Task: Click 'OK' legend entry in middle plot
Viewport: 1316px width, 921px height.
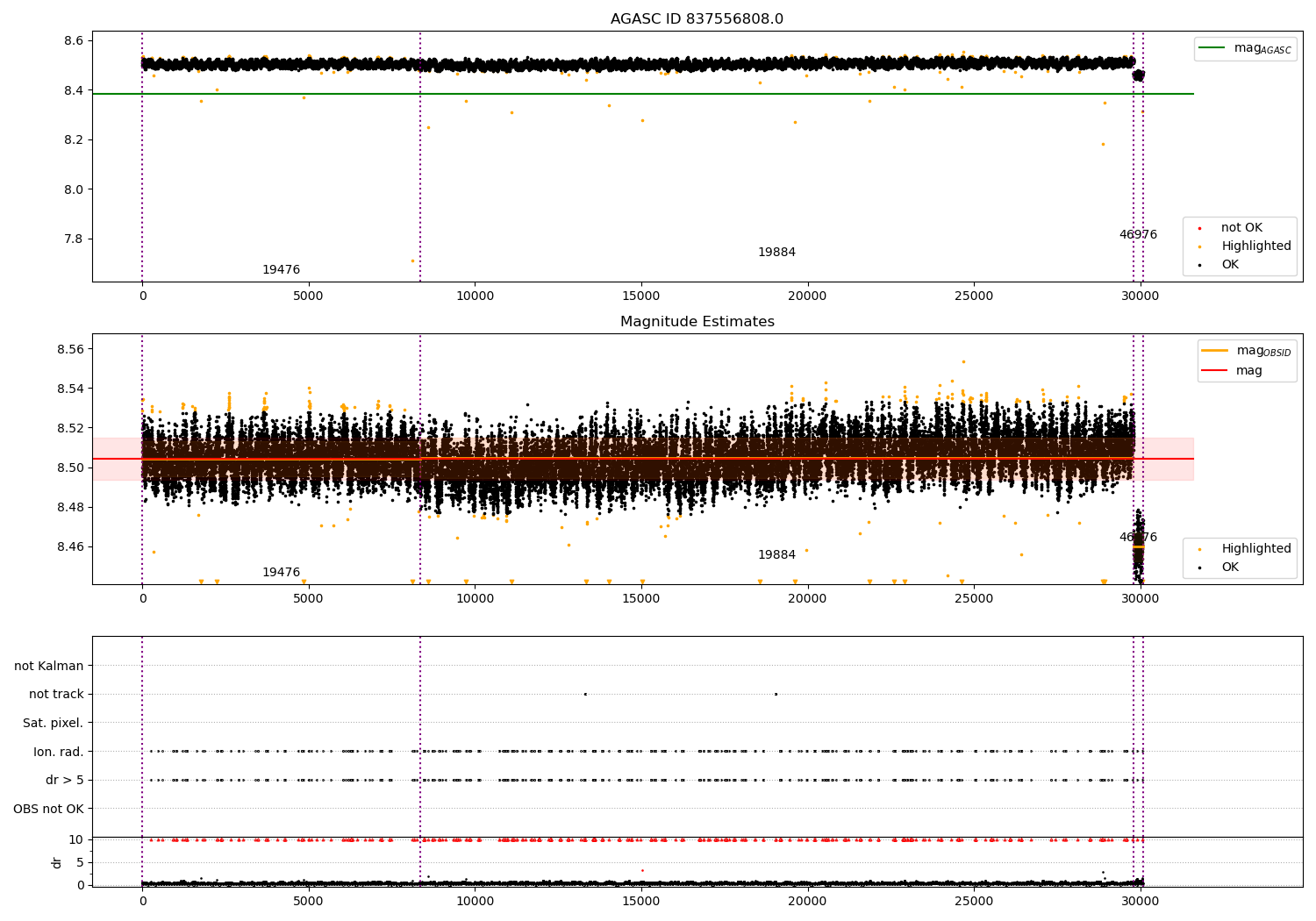Action: point(1230,568)
